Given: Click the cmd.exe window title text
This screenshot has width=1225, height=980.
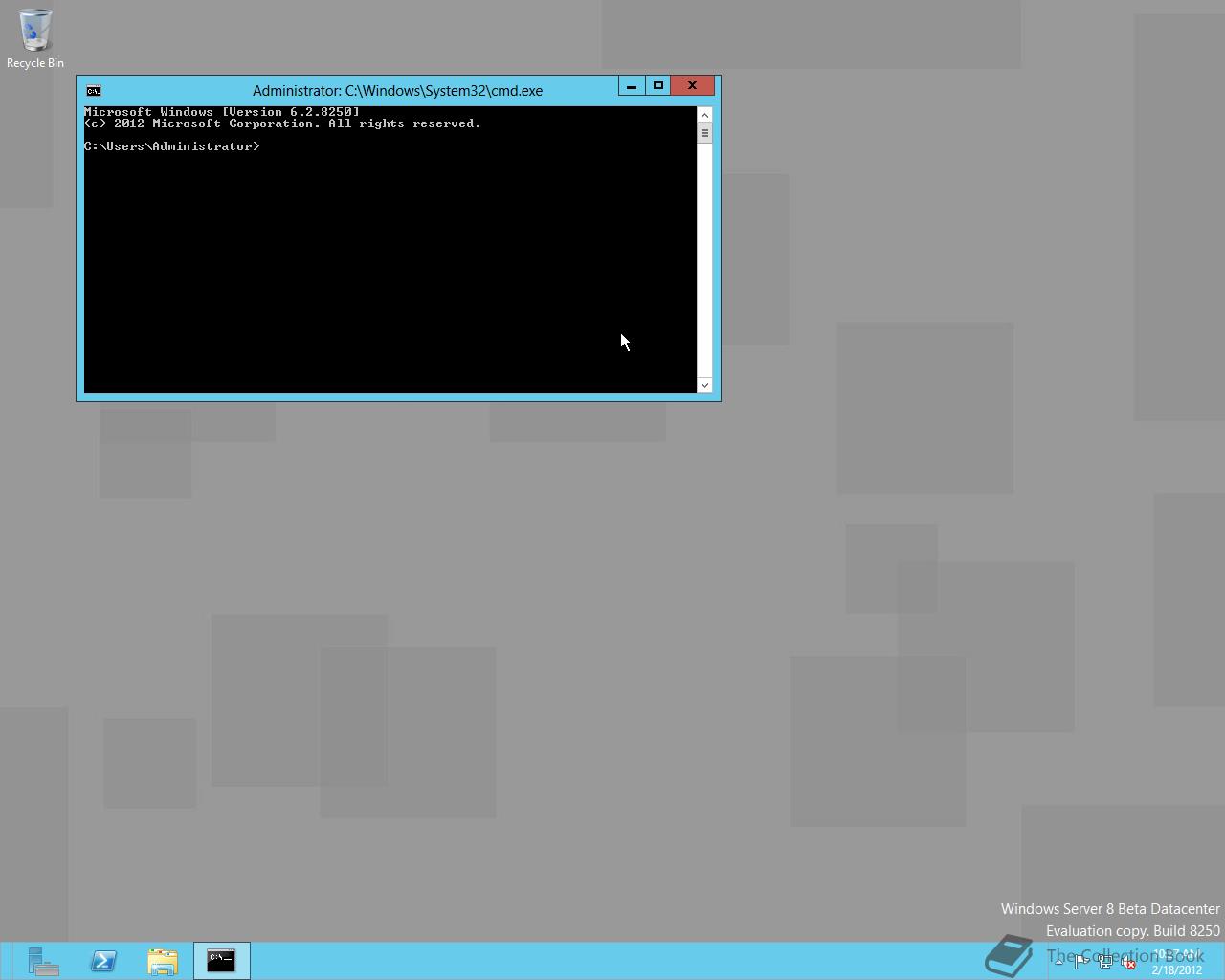Looking at the screenshot, I should 397,91.
